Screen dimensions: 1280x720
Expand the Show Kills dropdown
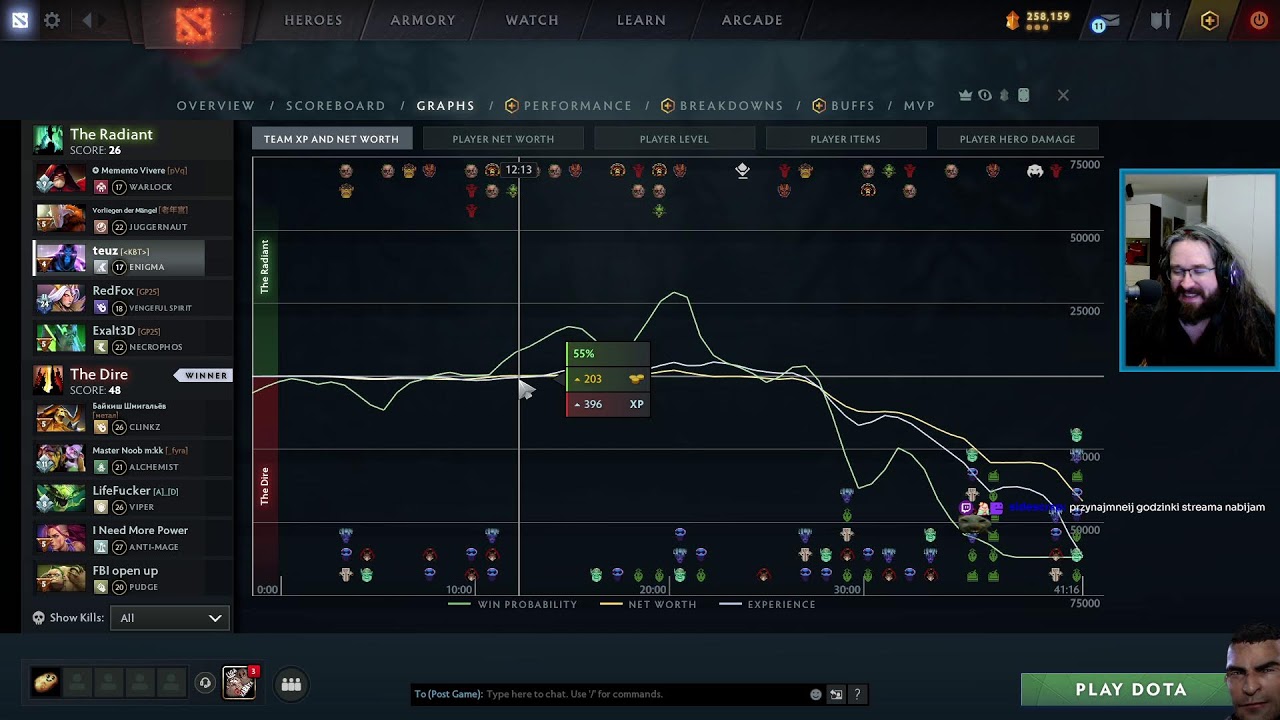coord(169,618)
